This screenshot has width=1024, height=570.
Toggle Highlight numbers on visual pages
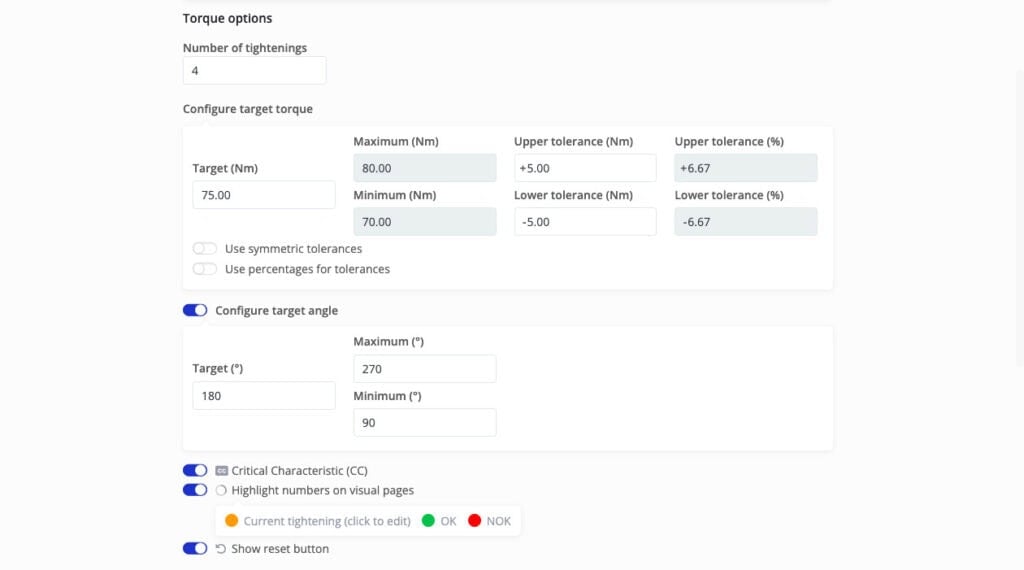tap(195, 491)
